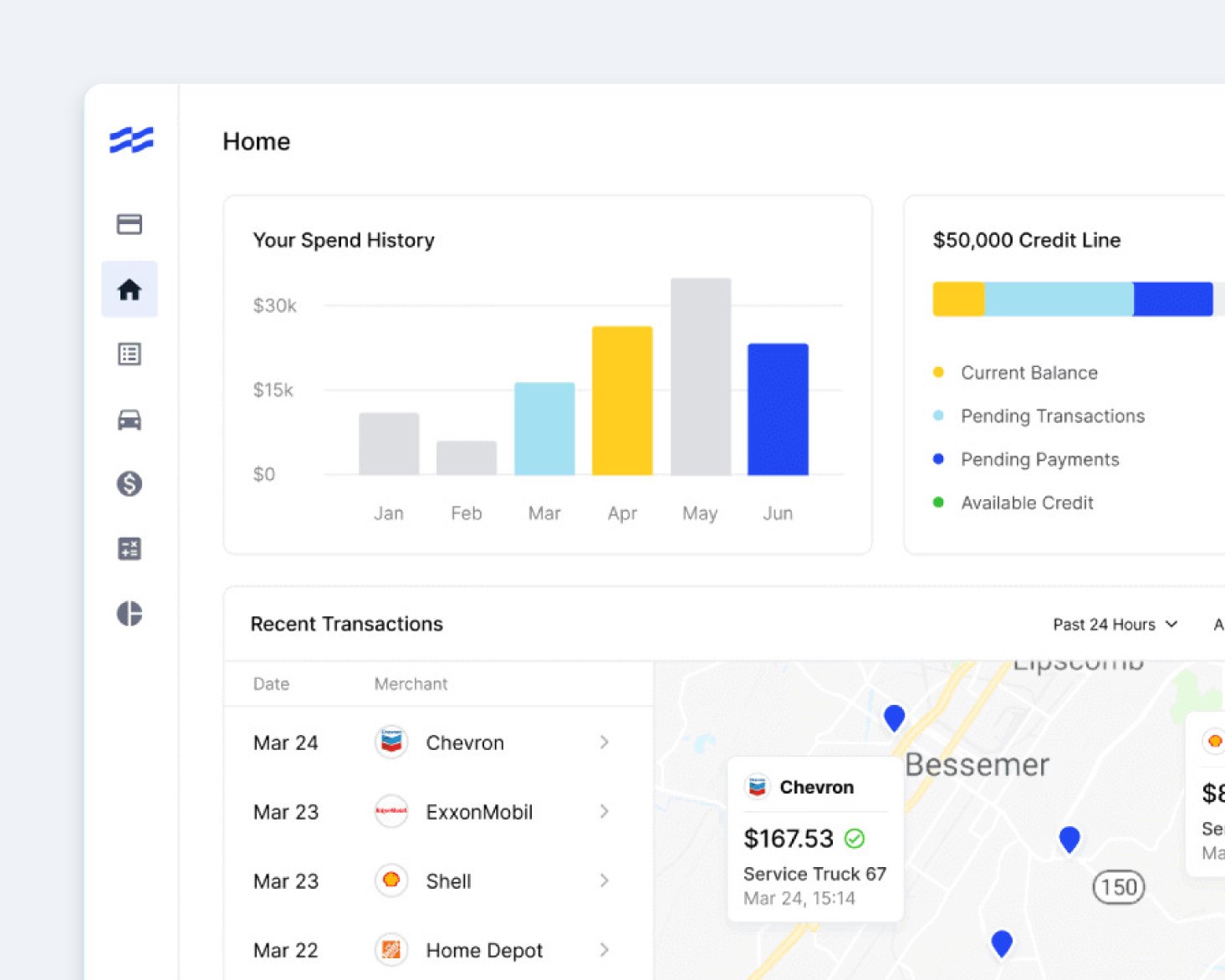The width and height of the screenshot is (1225, 980).
Task: Click the calculator icon in sidebar
Action: tap(130, 549)
